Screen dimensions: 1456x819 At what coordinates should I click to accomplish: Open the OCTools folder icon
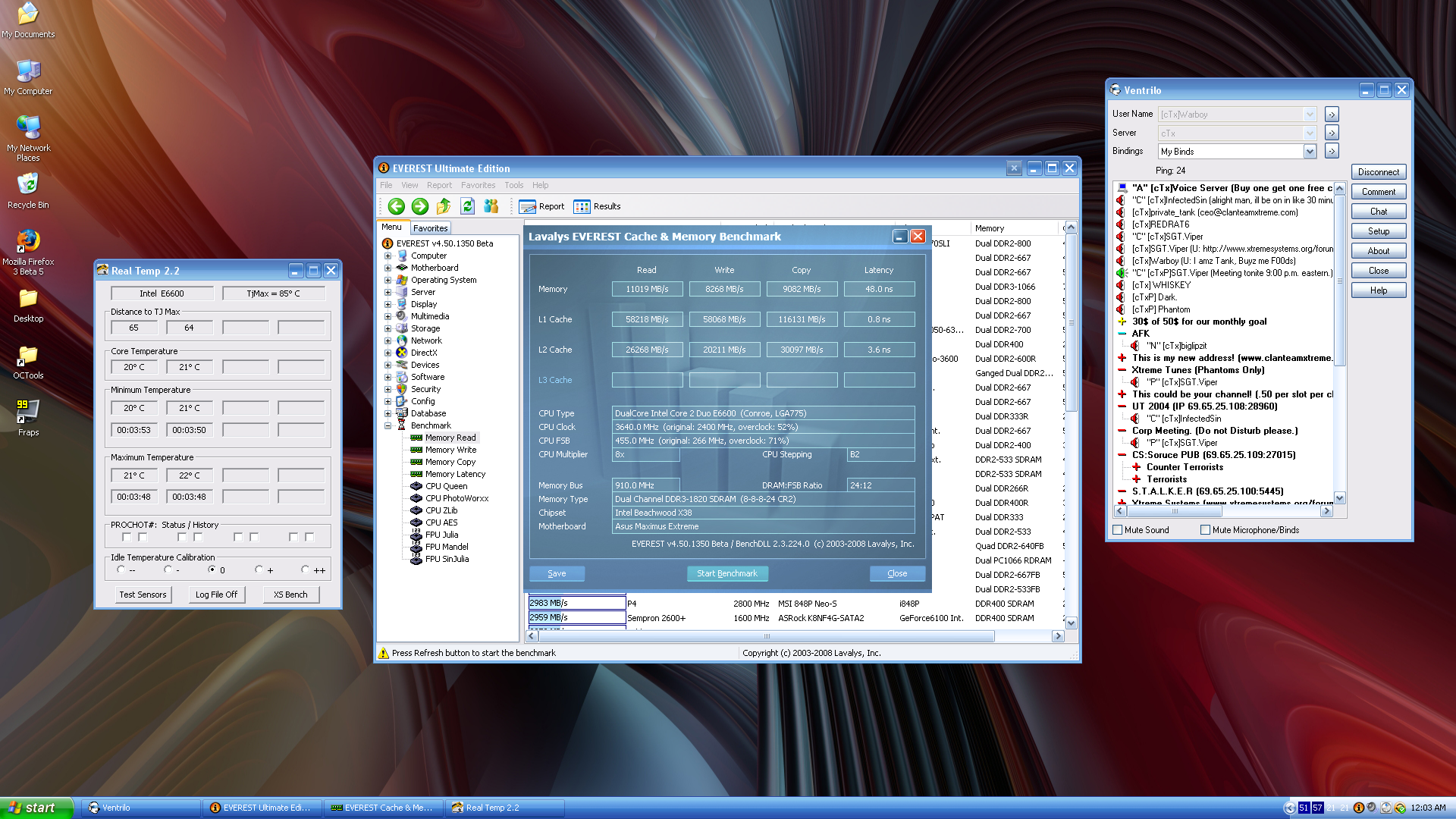(x=28, y=362)
